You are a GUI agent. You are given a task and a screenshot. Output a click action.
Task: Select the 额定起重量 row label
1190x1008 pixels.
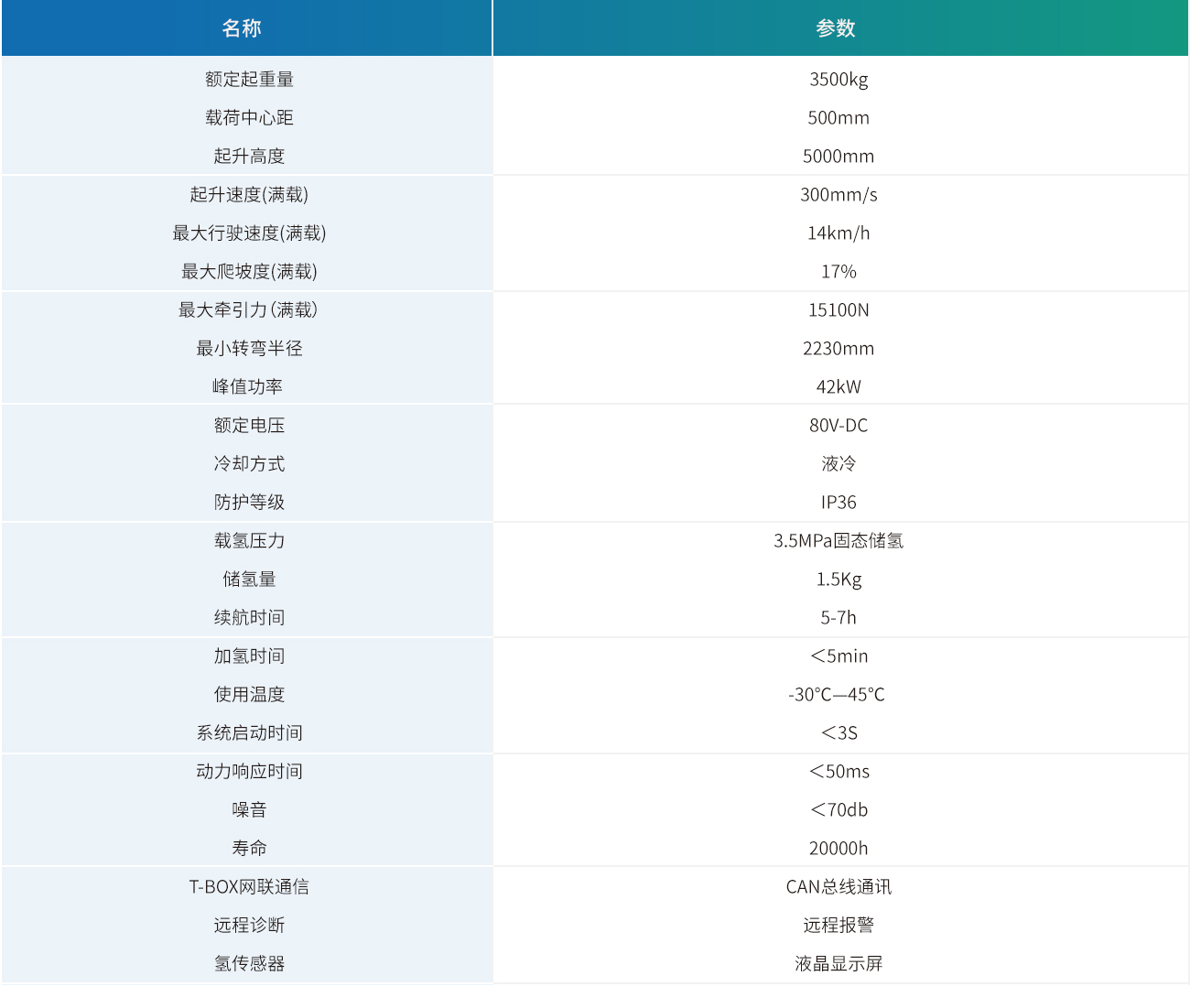point(249,80)
